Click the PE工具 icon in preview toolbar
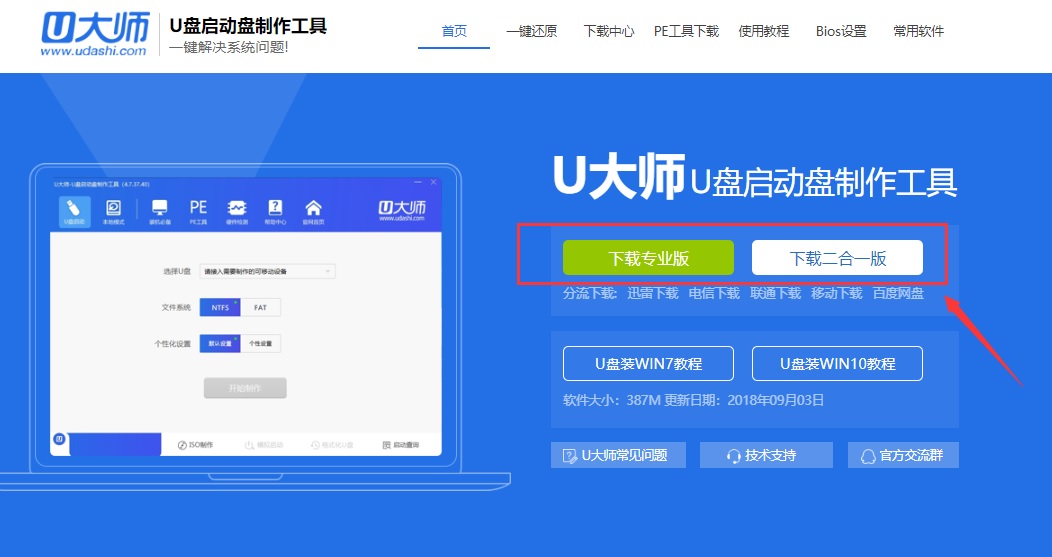 point(198,210)
